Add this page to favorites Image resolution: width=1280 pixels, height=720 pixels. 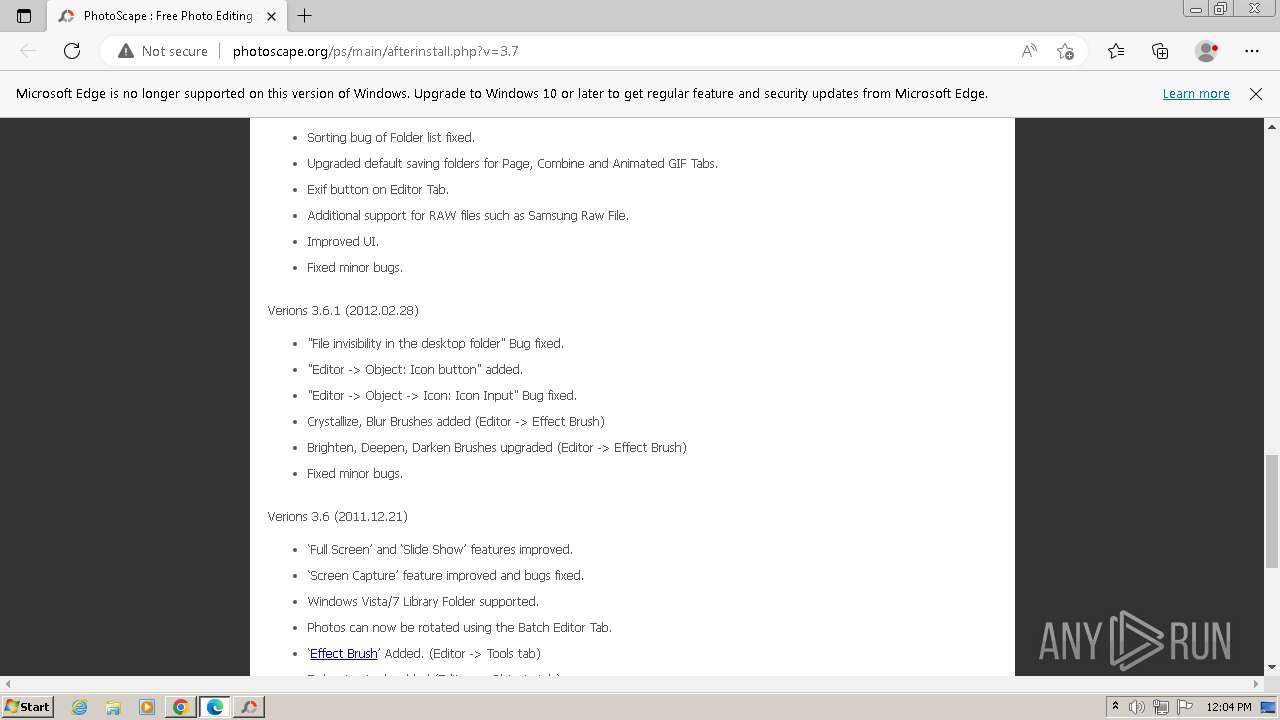[x=1065, y=51]
